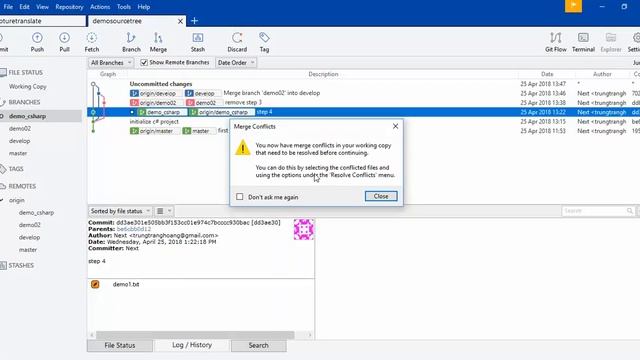Select develop local branch

point(20,141)
